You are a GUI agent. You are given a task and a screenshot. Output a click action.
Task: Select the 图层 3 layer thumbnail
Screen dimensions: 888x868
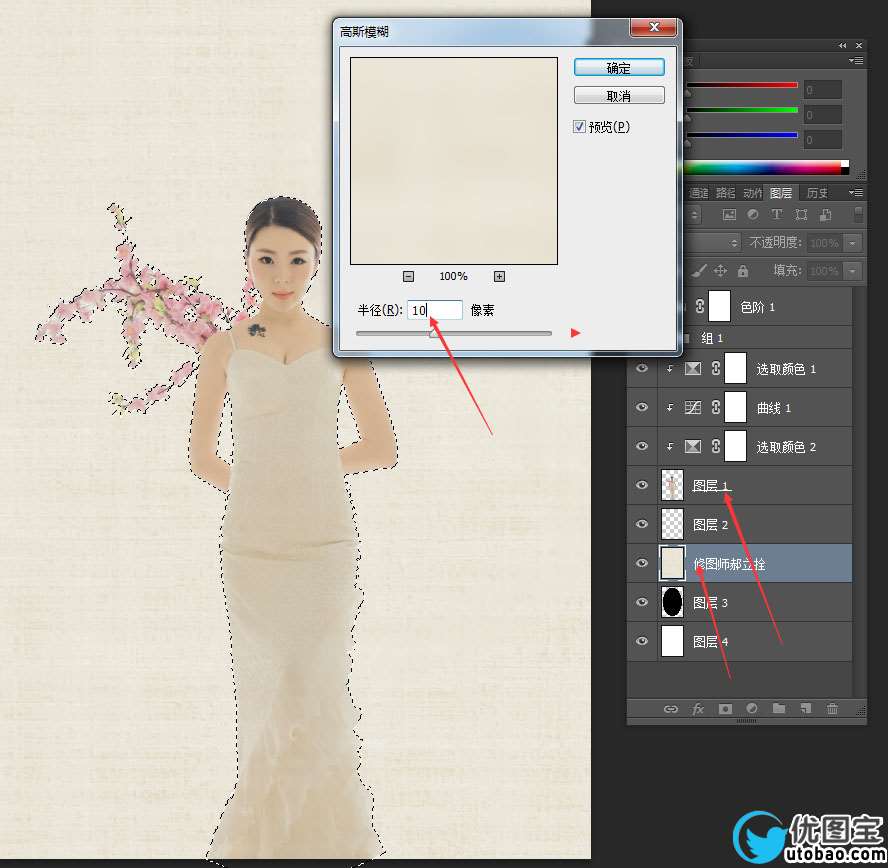pyautogui.click(x=672, y=602)
